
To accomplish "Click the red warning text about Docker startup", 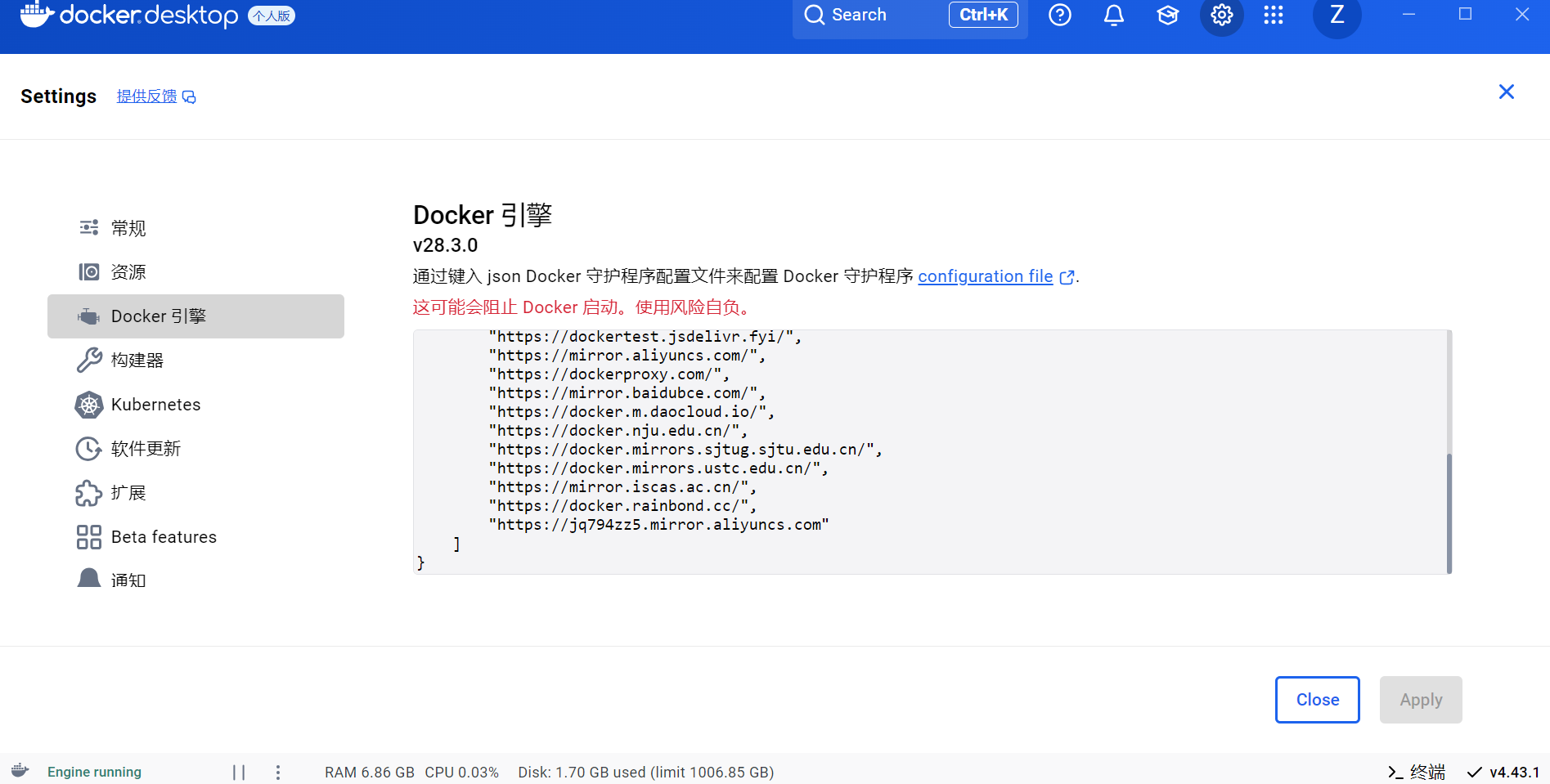I will [x=584, y=307].
